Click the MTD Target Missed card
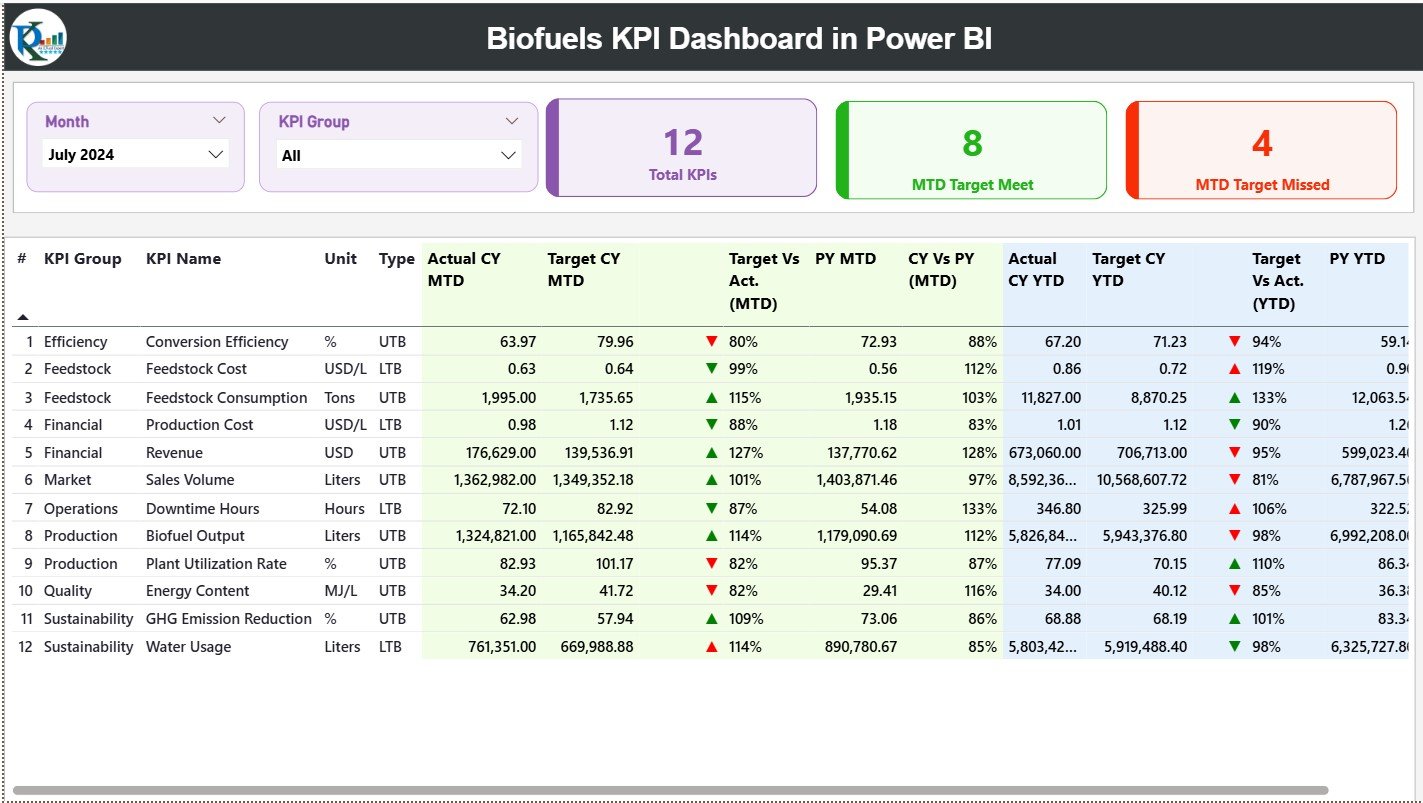This screenshot has width=1423, height=803. [1260, 148]
